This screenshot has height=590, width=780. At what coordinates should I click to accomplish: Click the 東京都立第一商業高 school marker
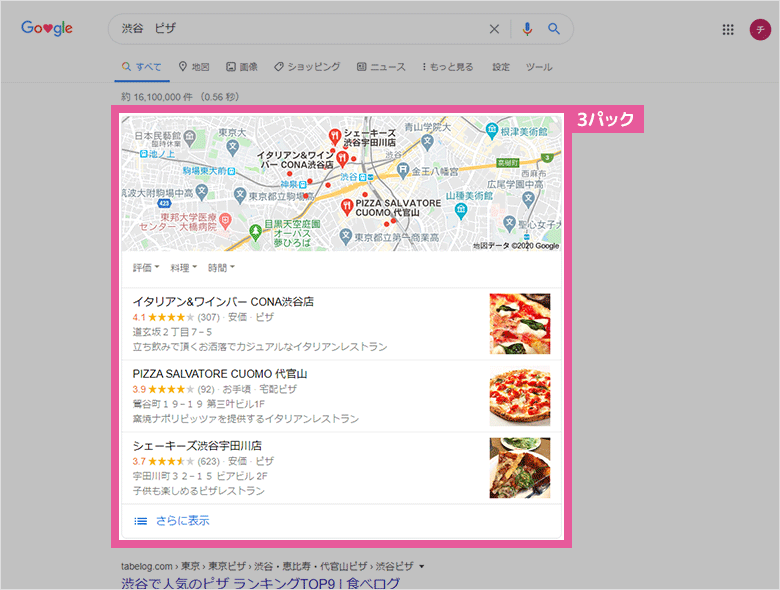[346, 237]
